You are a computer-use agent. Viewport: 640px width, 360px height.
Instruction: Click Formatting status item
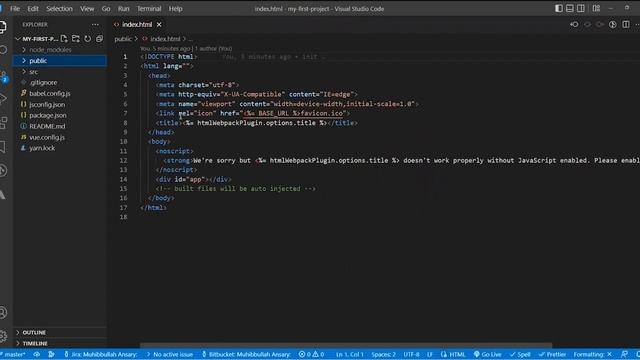[x=593, y=354]
